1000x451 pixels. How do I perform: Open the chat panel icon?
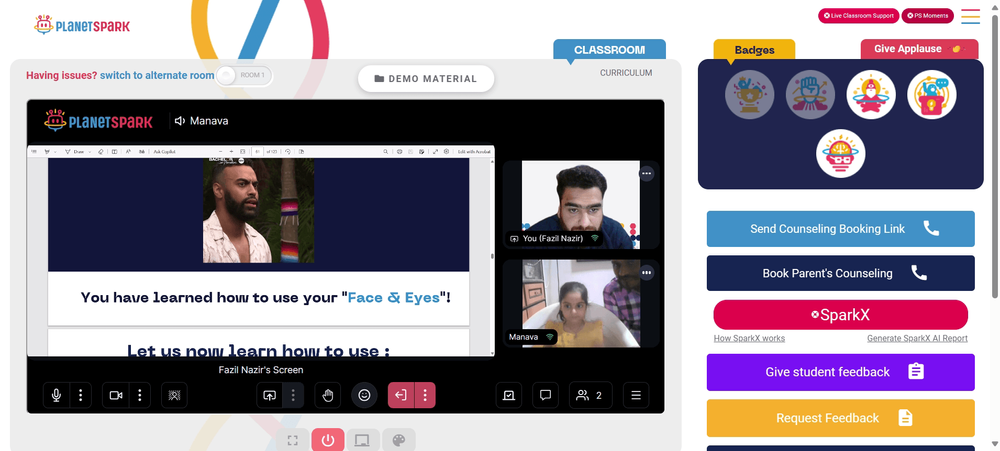(545, 396)
